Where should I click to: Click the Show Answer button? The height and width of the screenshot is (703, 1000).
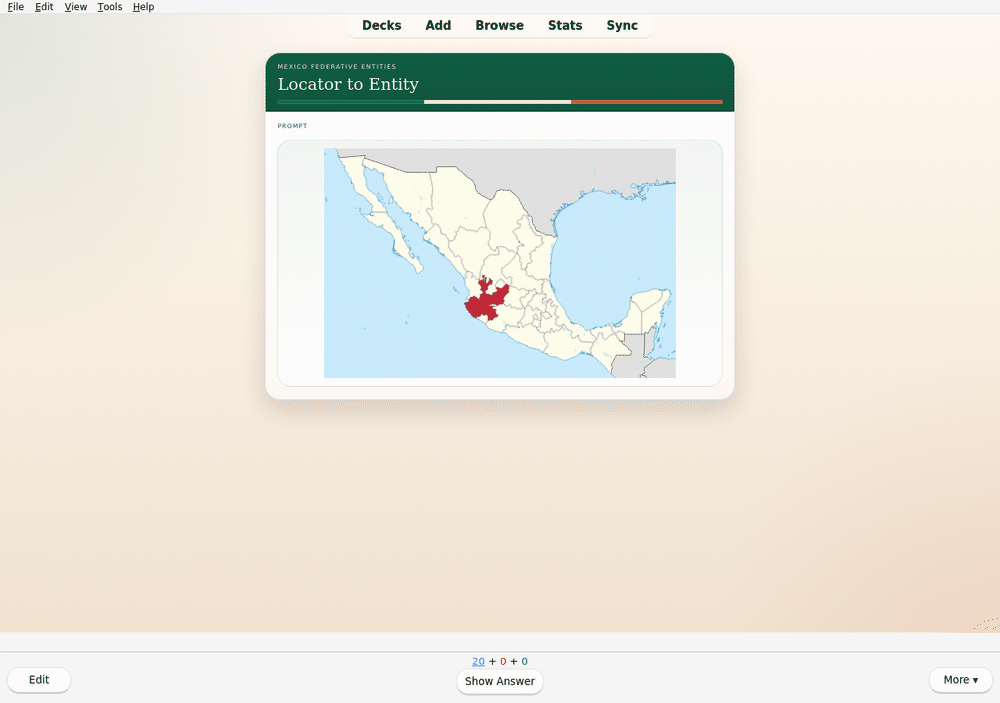pyautogui.click(x=500, y=681)
